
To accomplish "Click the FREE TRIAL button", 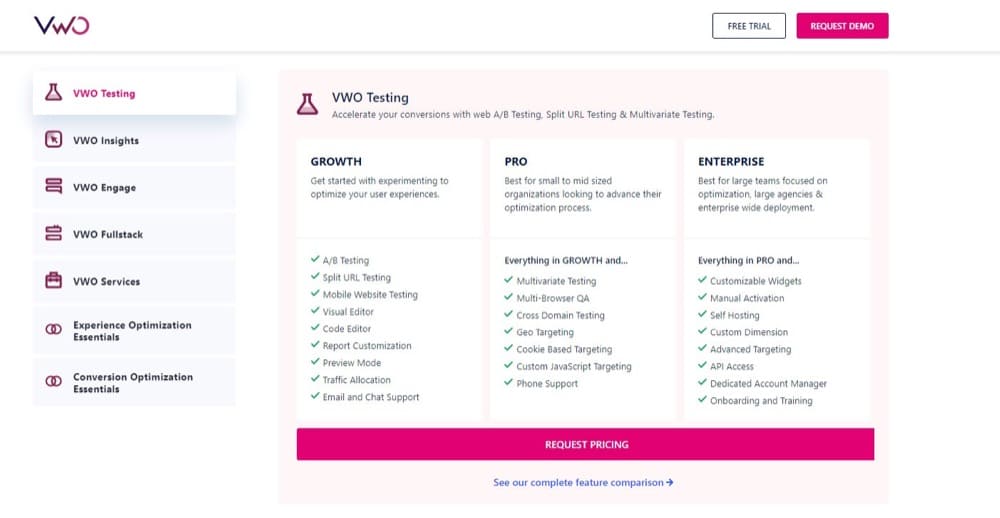I will pyautogui.click(x=749, y=26).
